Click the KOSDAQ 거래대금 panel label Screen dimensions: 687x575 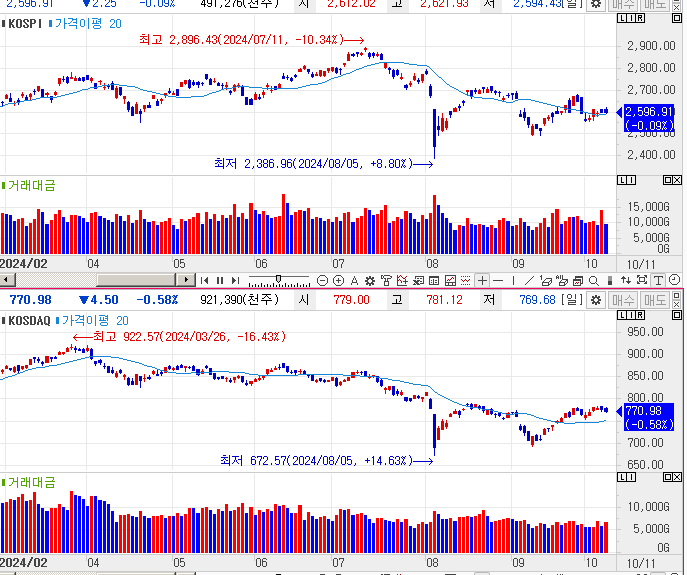click(31, 483)
